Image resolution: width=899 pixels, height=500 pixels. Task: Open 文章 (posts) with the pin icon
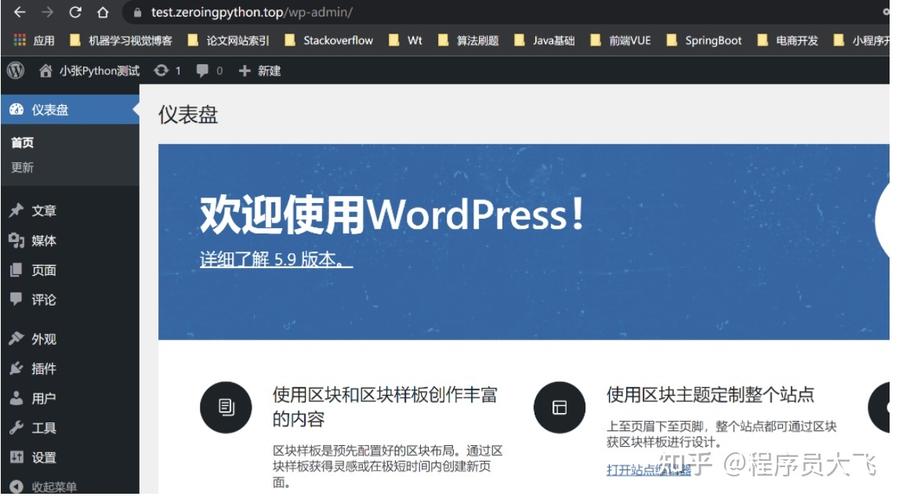click(x=16, y=210)
